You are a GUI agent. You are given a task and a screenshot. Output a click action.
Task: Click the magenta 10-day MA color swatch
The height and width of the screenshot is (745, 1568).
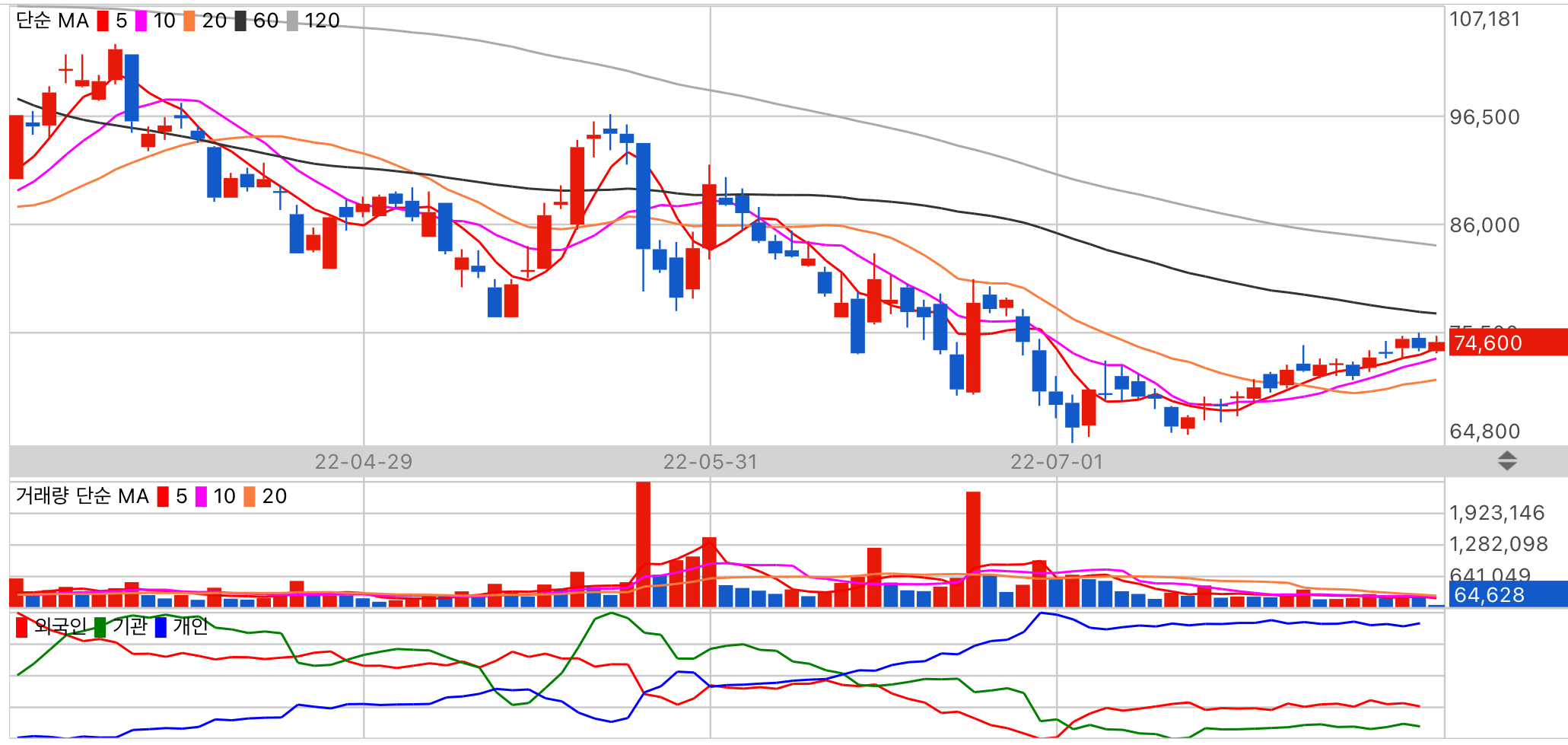tap(141, 21)
